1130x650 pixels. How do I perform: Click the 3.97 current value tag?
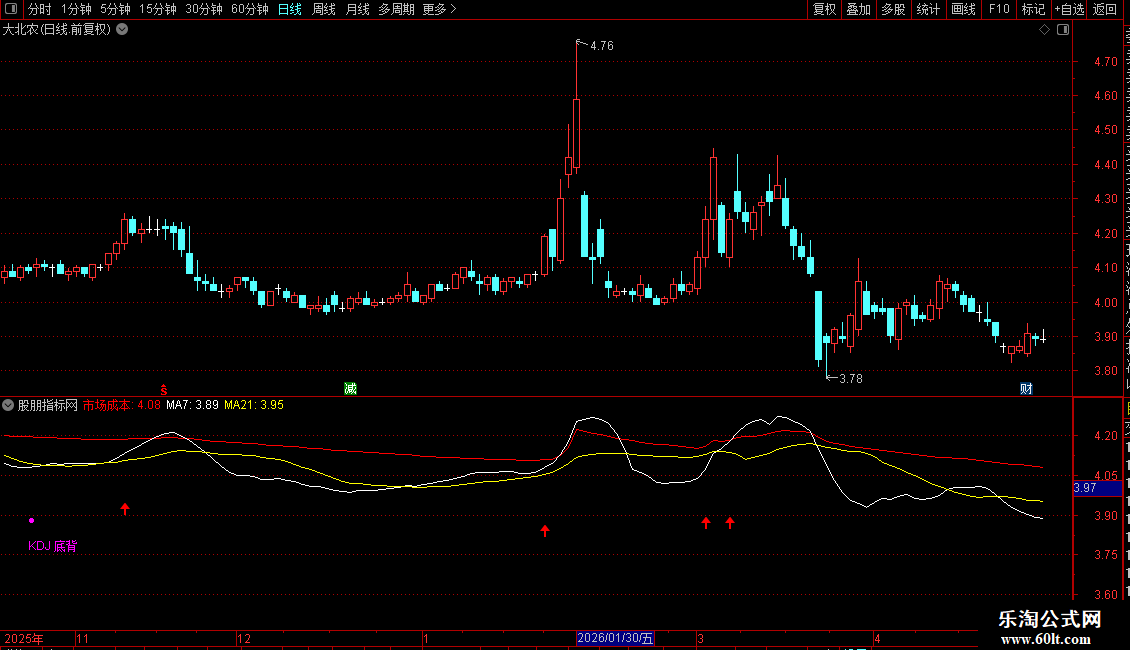point(1097,488)
